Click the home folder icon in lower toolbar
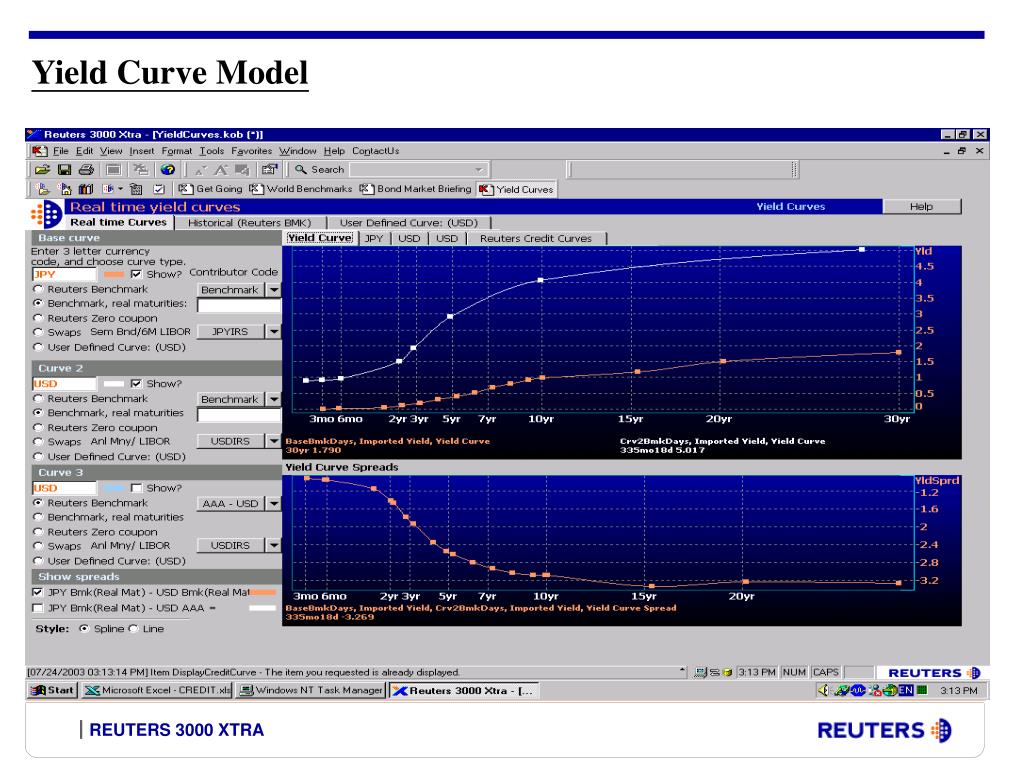 (x=65, y=189)
